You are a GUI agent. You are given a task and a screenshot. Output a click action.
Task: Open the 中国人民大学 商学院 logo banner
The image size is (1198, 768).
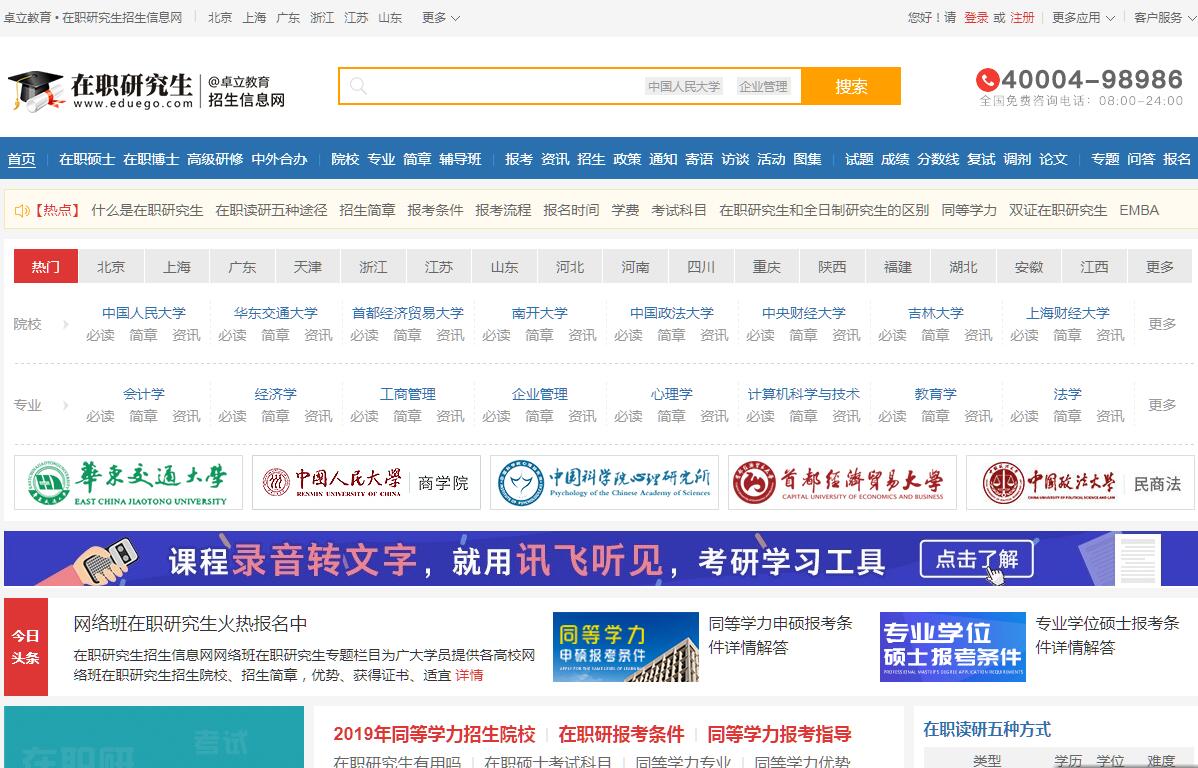coord(366,483)
